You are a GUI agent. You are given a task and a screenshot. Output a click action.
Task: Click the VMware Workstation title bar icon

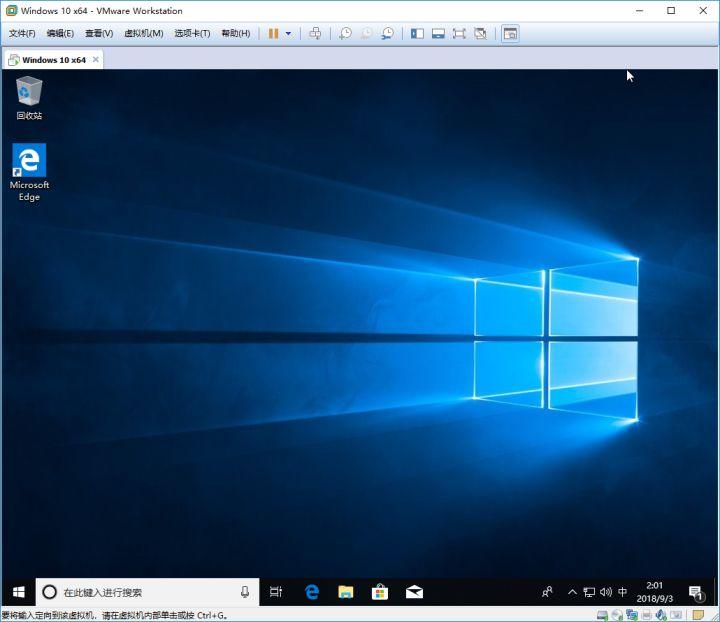pyautogui.click(x=11, y=11)
